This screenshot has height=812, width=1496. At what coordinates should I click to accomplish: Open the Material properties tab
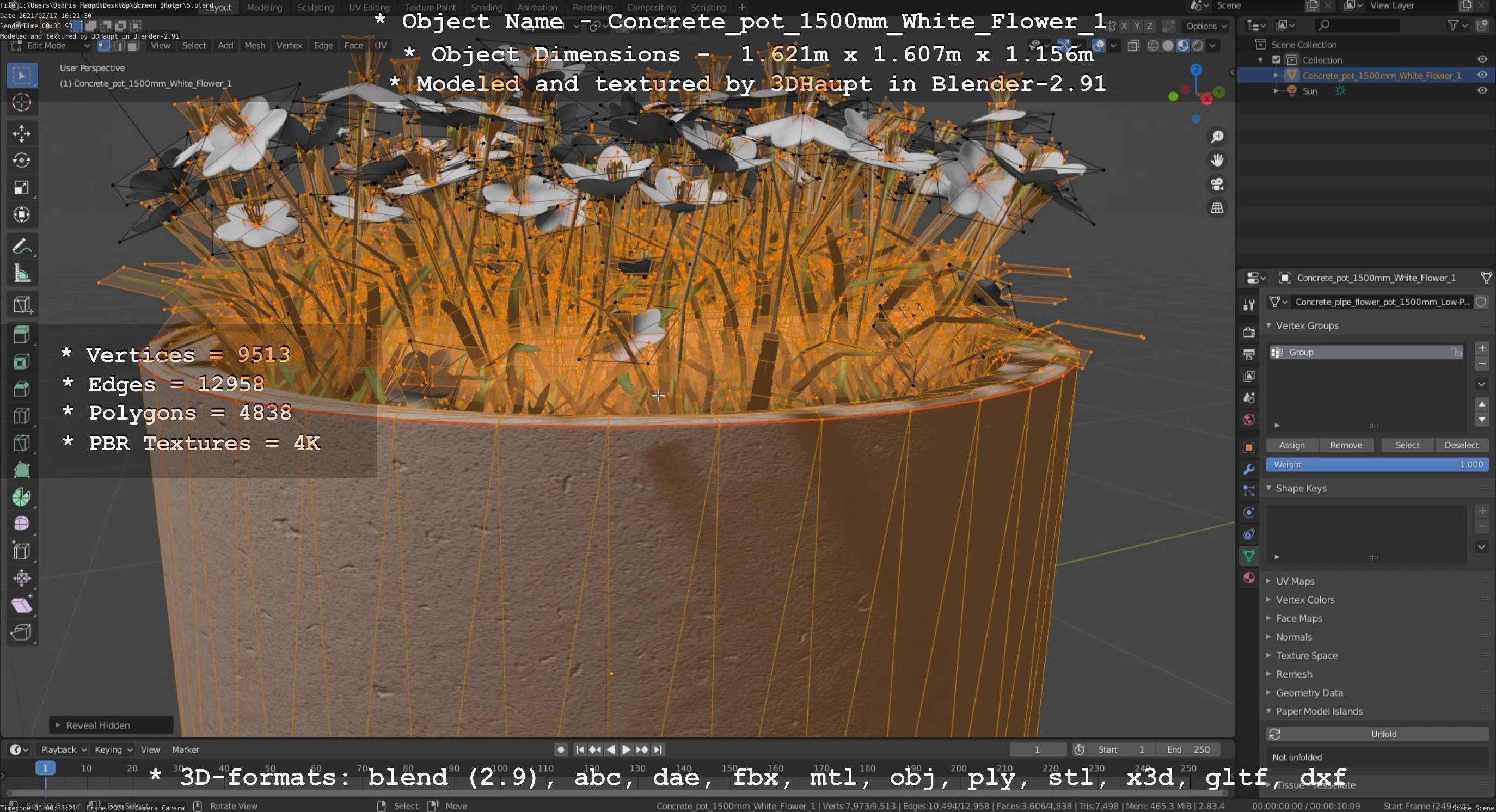pyautogui.click(x=1249, y=577)
